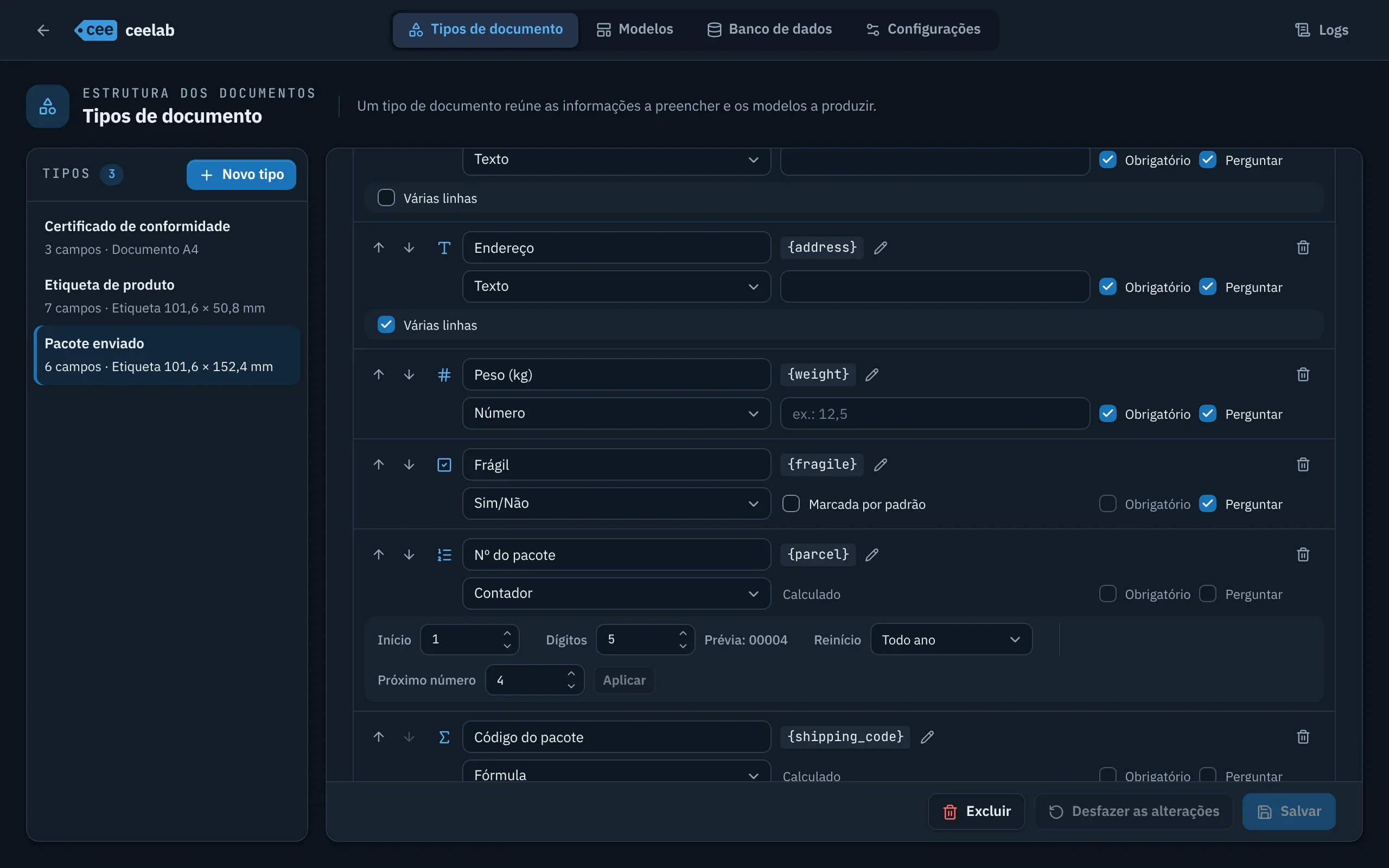1389x868 pixels.
Task: Uncheck Perguntar on Frágil row
Action: tap(1208, 504)
